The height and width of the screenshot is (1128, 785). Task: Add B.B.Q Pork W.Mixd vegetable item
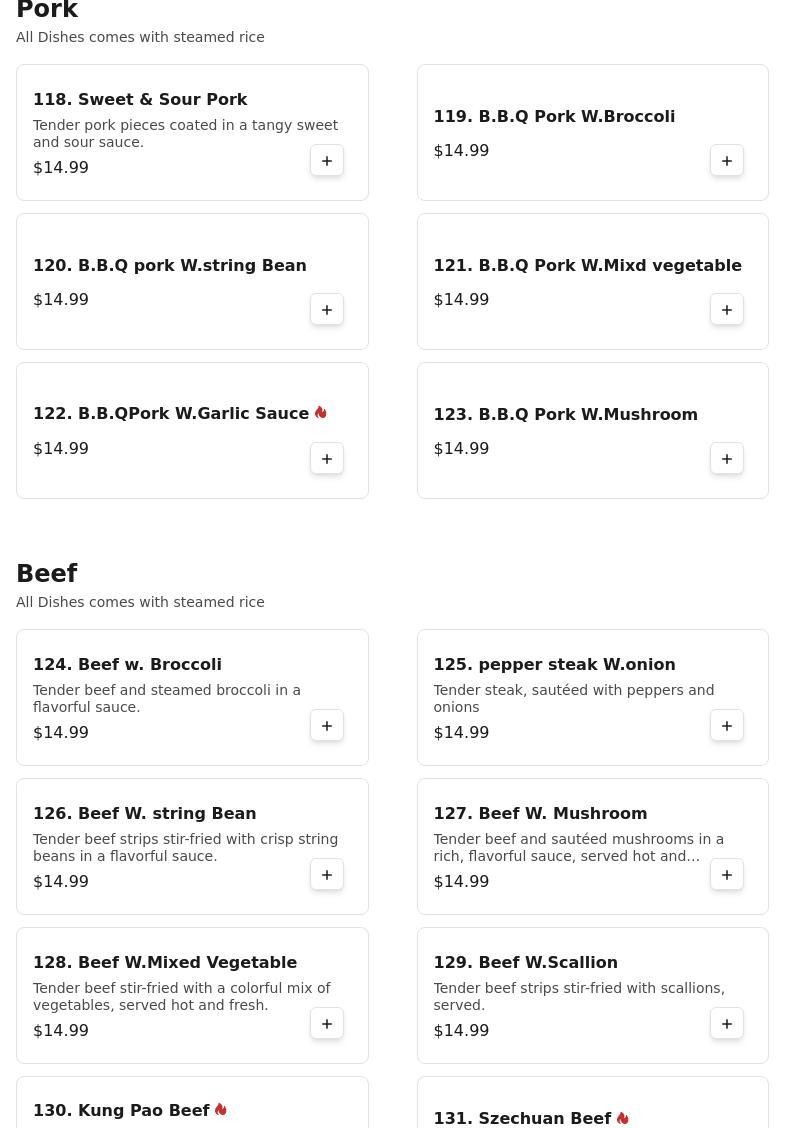pos(727,310)
